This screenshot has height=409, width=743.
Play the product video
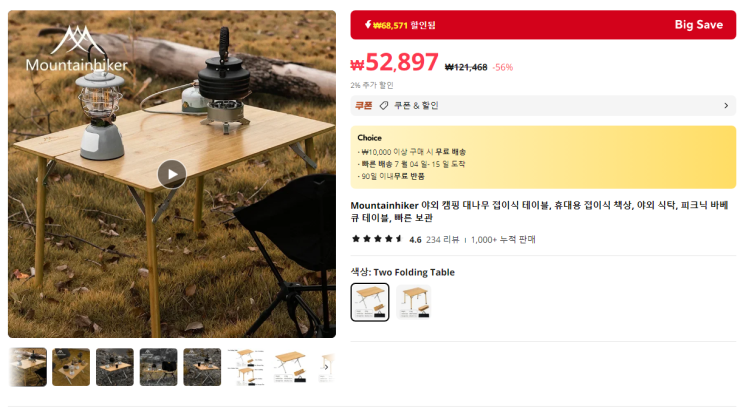[172, 174]
